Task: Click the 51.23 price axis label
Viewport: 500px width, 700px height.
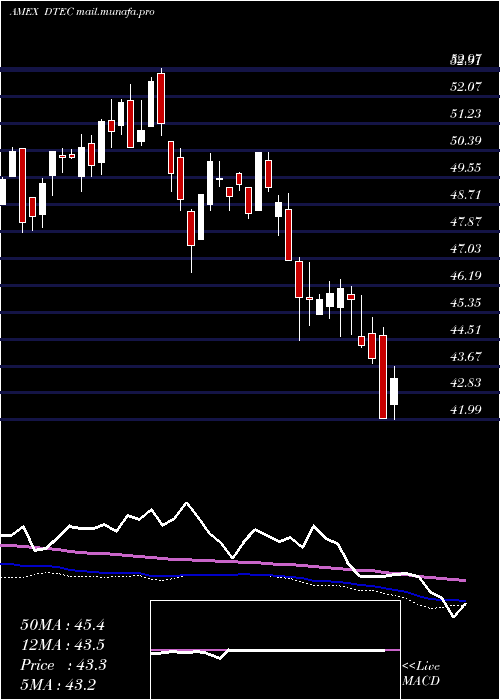Action: point(466,114)
